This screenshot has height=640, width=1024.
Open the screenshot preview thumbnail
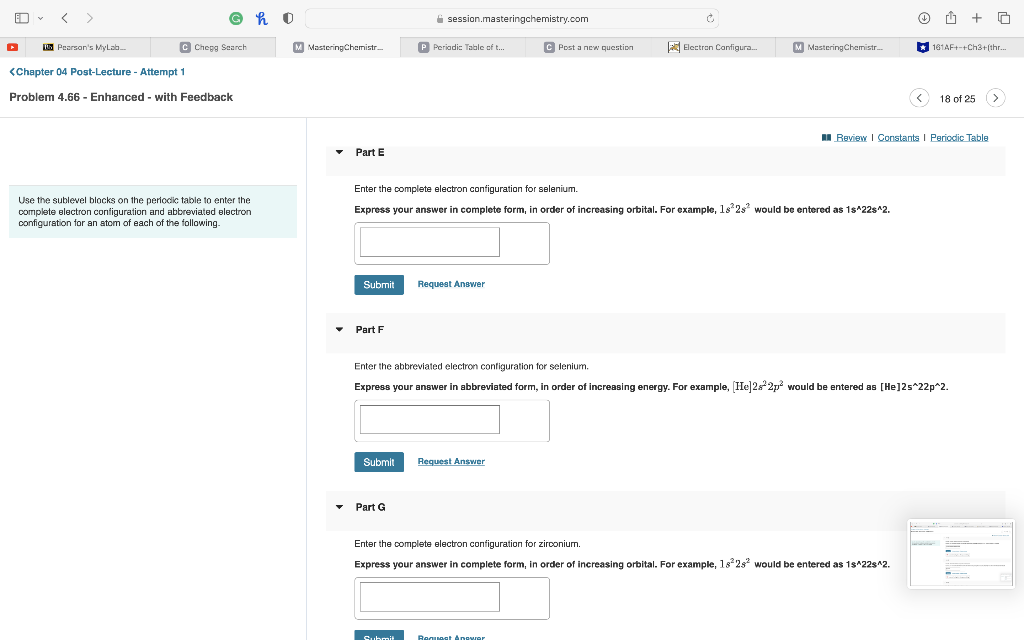click(961, 554)
